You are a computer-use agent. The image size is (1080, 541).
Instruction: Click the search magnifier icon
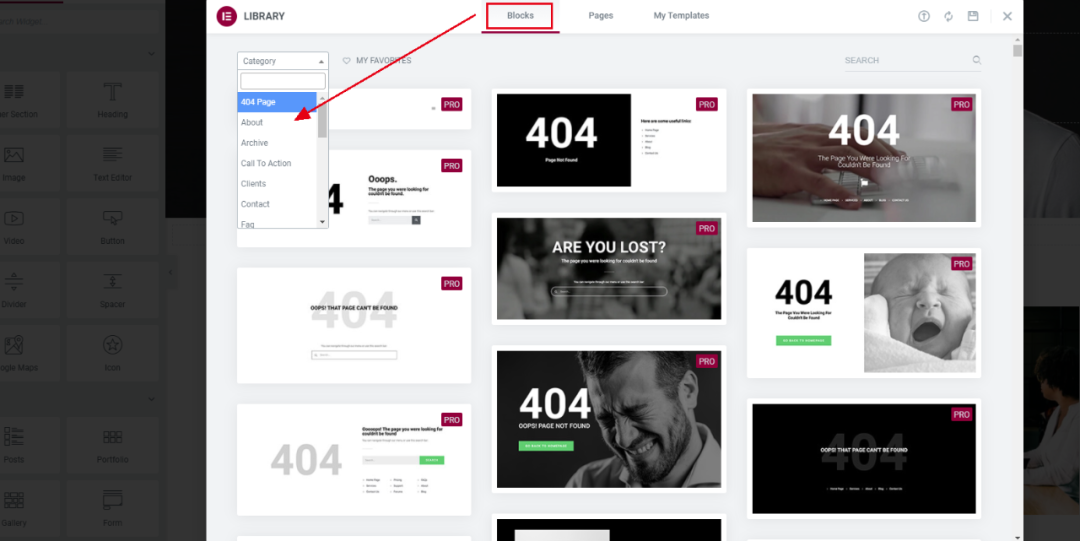point(977,60)
